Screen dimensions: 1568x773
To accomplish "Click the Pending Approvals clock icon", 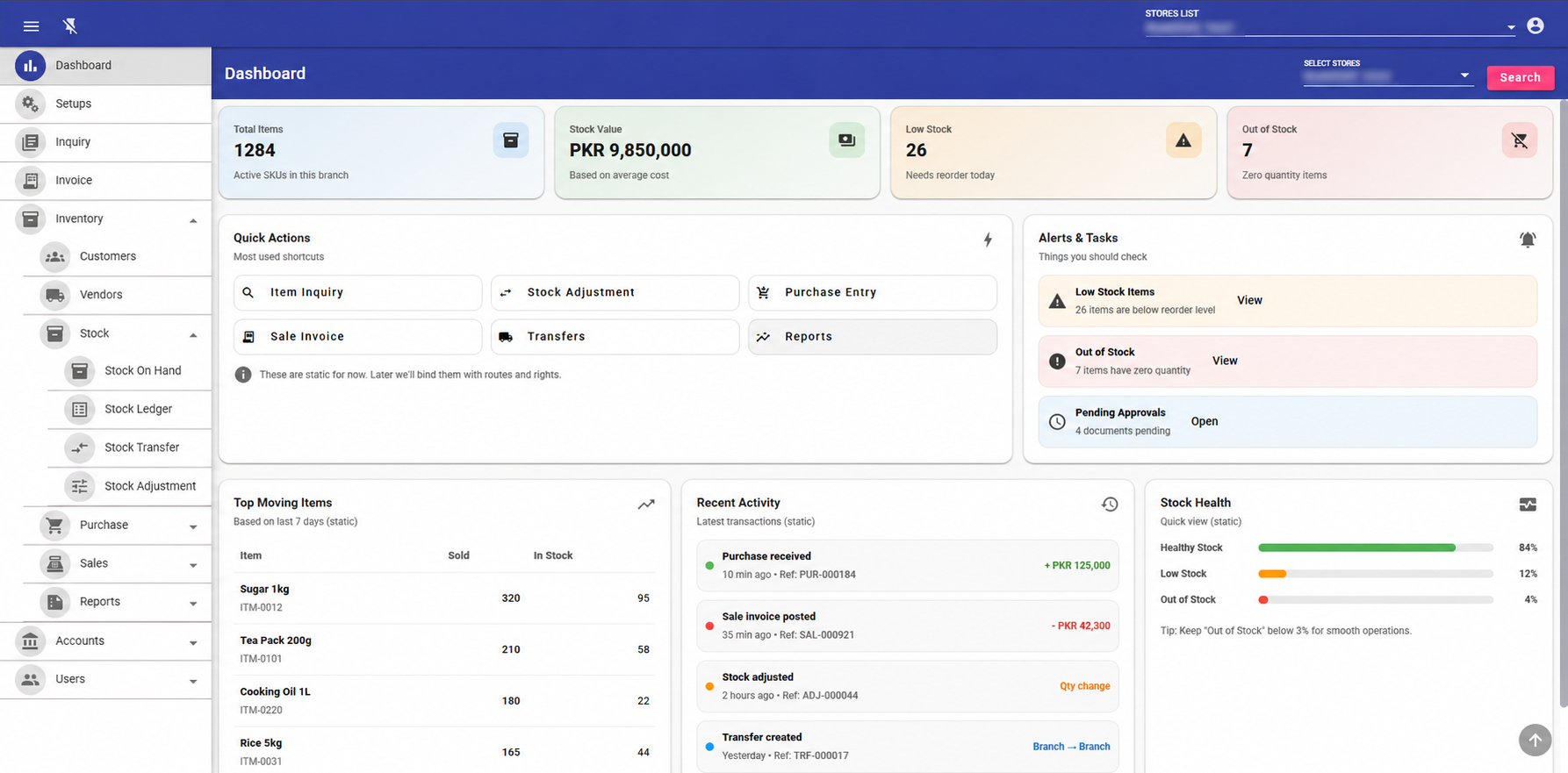I will tap(1057, 422).
